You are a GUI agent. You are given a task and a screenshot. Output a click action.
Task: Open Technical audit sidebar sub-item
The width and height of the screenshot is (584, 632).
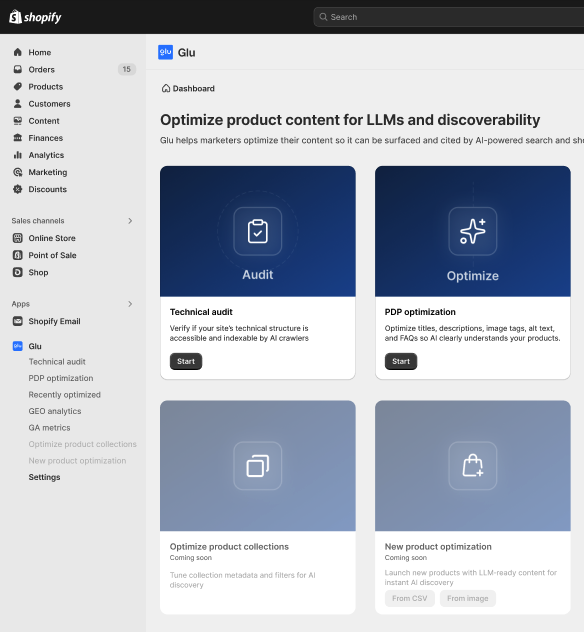click(x=57, y=362)
